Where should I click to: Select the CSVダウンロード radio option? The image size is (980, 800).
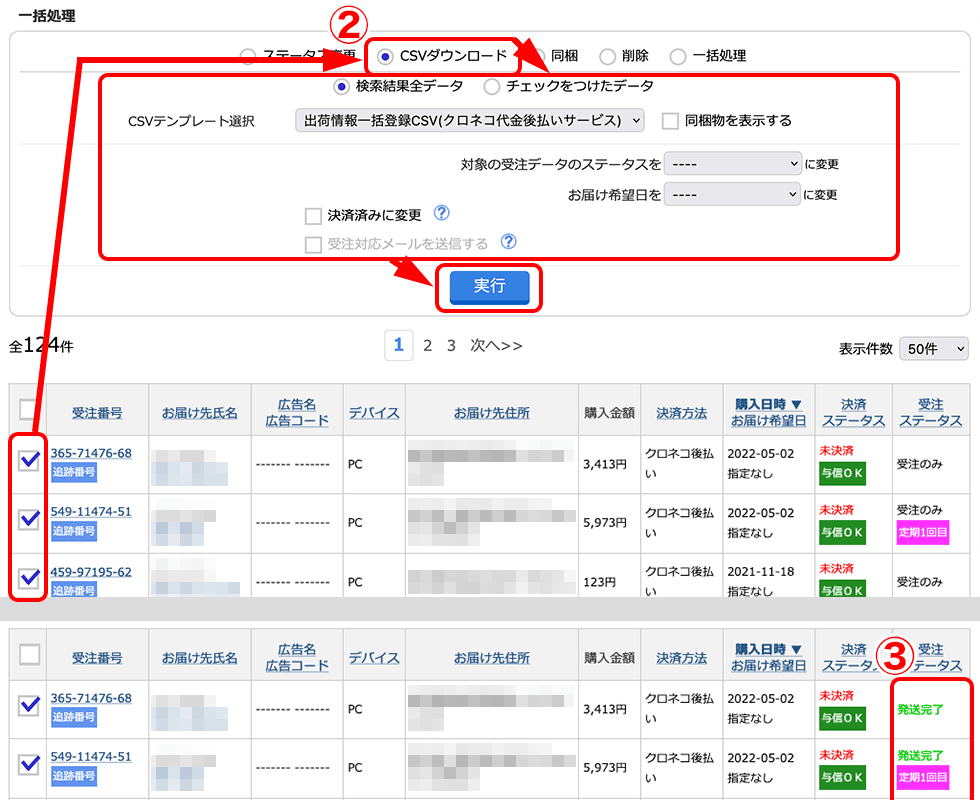tap(386, 57)
